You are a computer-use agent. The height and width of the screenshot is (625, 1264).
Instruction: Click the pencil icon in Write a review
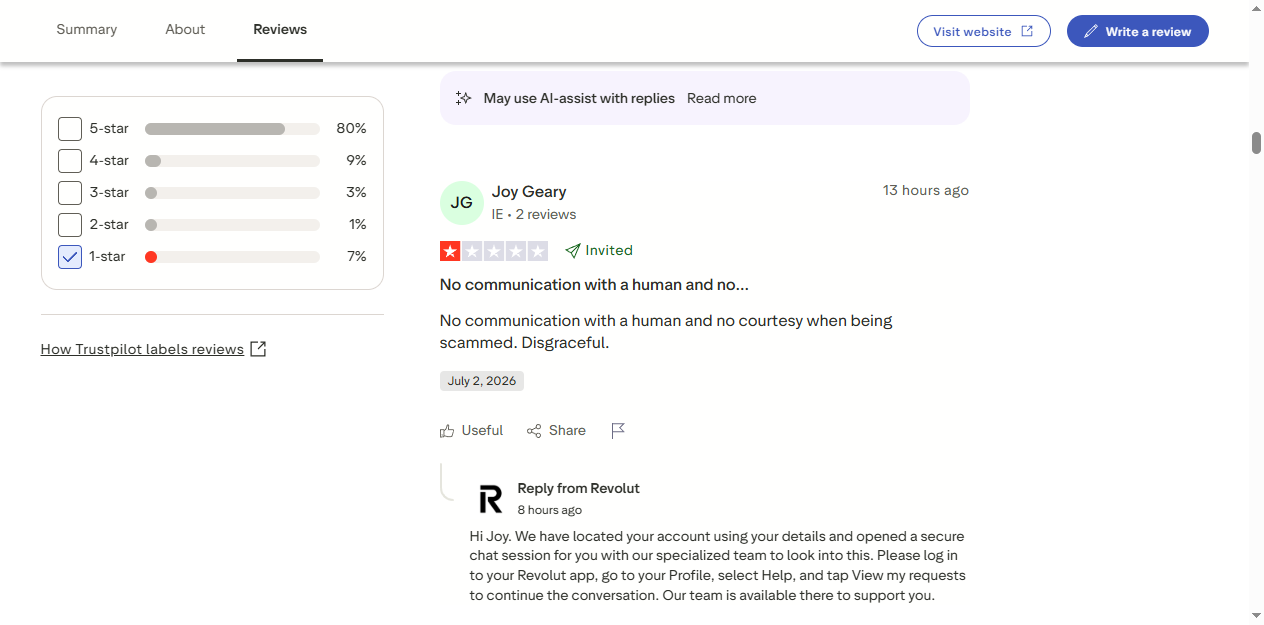tap(1091, 31)
